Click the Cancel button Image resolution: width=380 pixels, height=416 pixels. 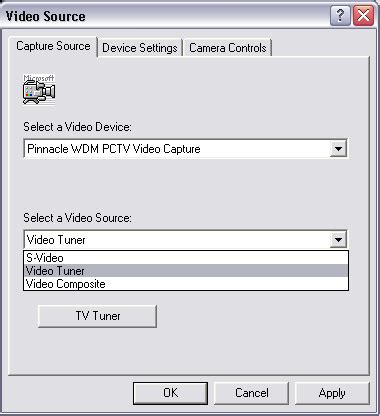tap(251, 393)
